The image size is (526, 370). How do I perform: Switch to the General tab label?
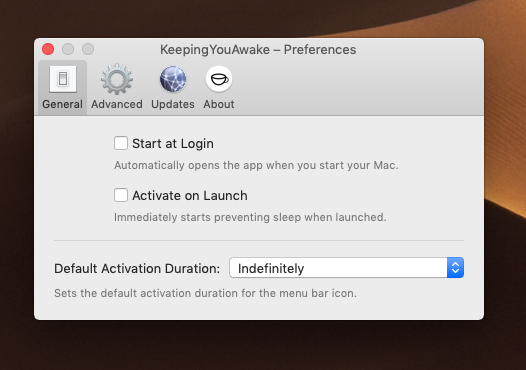point(62,104)
